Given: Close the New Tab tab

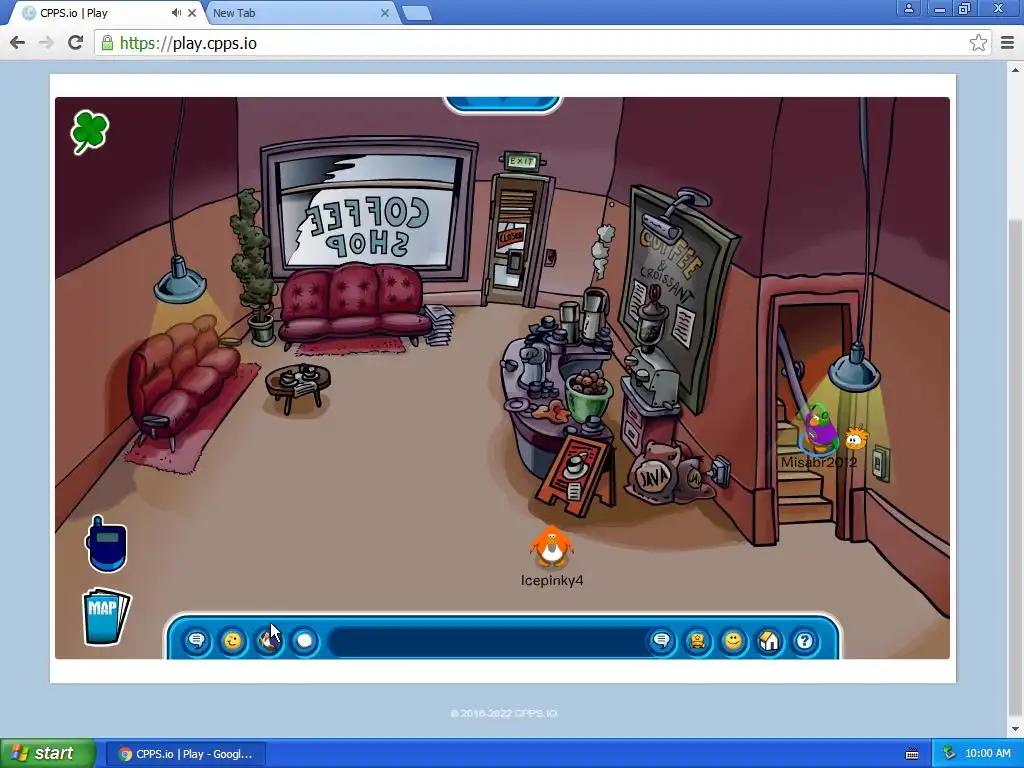Looking at the screenshot, I should [x=385, y=12].
